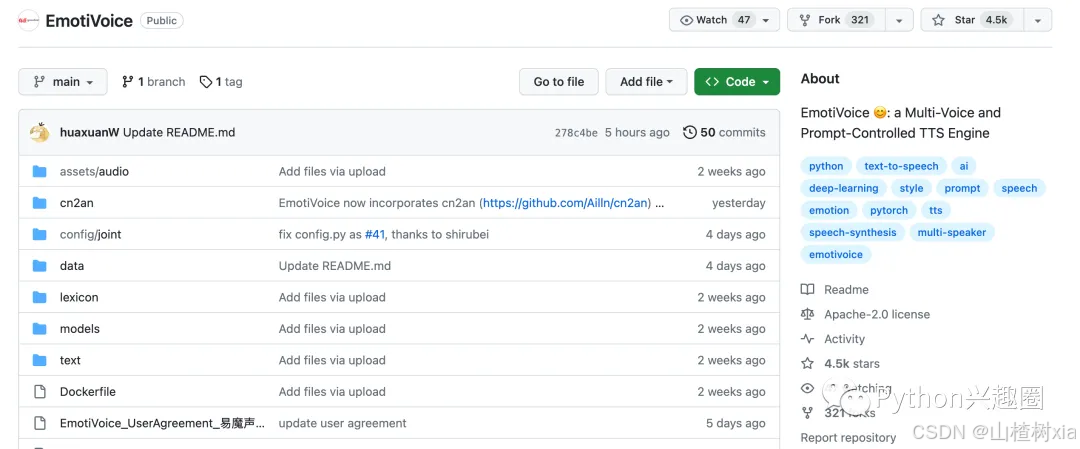1080x449 pixels.
Task: Click the history clock icon by 50 commits
Action: (689, 132)
